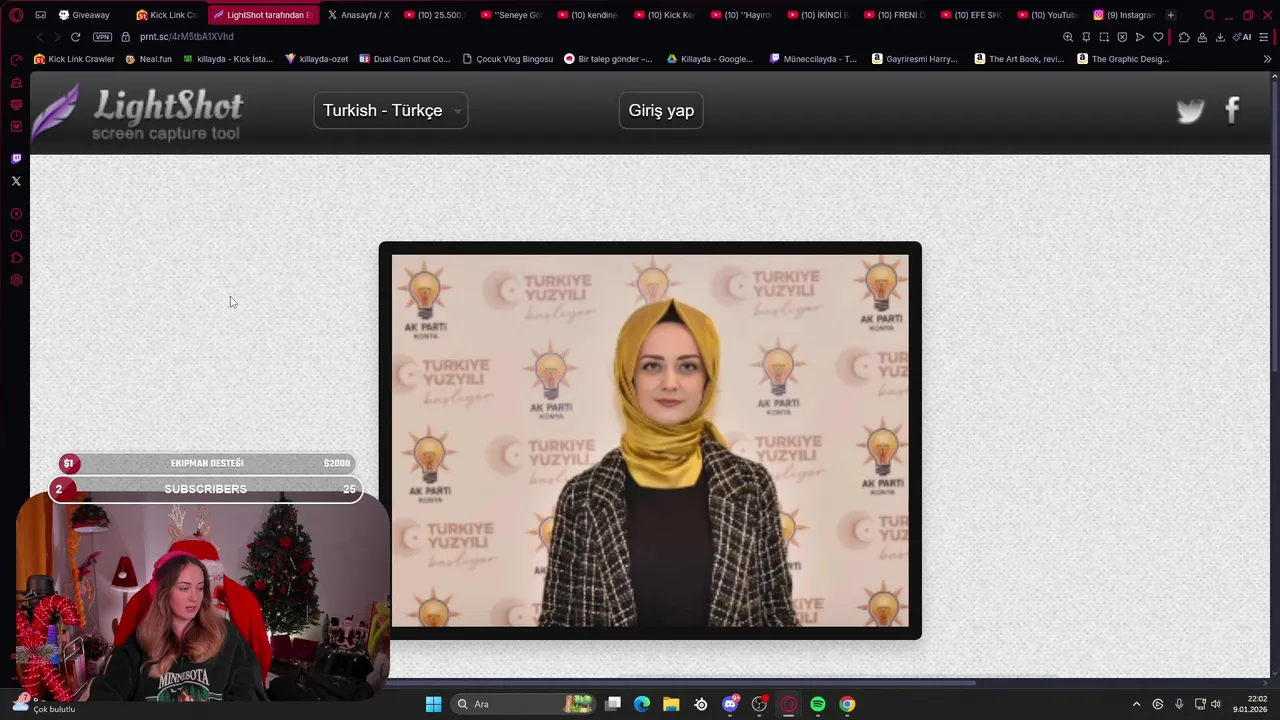Reload the page with refresh icon
Image resolution: width=1280 pixels, height=720 pixels.
(75, 37)
